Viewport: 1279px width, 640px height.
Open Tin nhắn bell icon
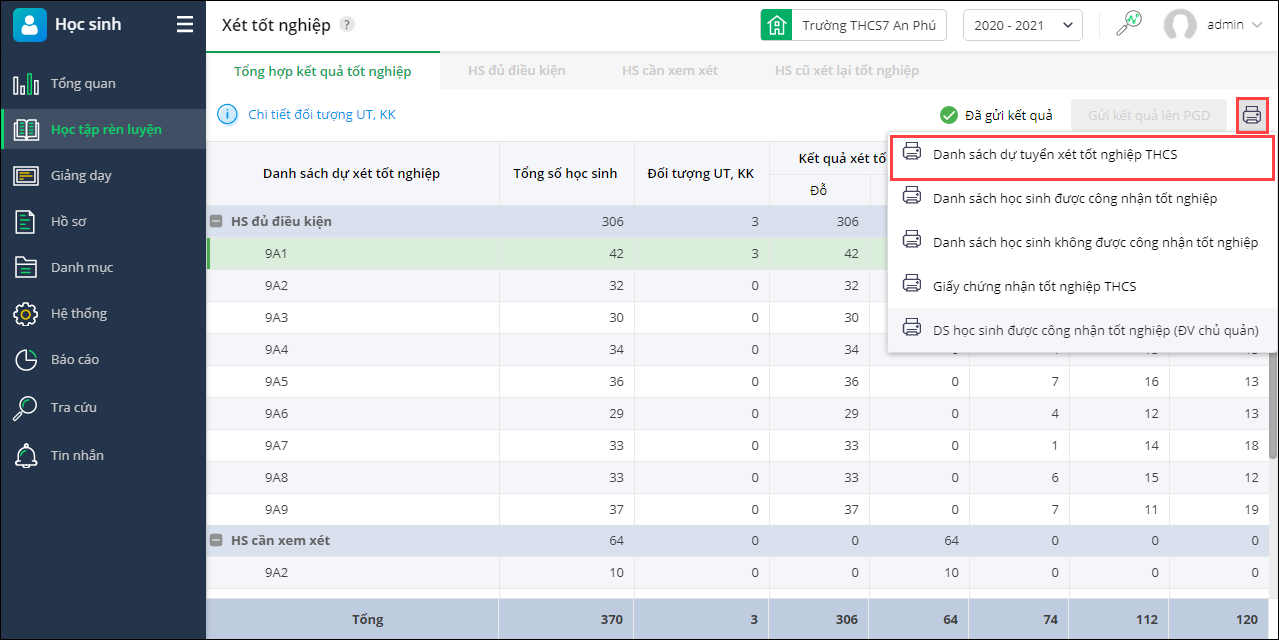point(26,455)
